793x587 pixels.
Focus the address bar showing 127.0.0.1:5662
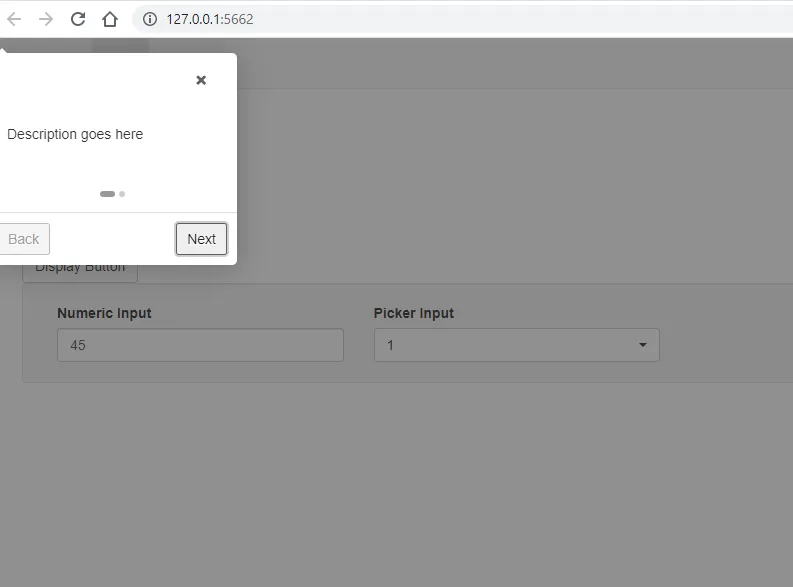463,19
